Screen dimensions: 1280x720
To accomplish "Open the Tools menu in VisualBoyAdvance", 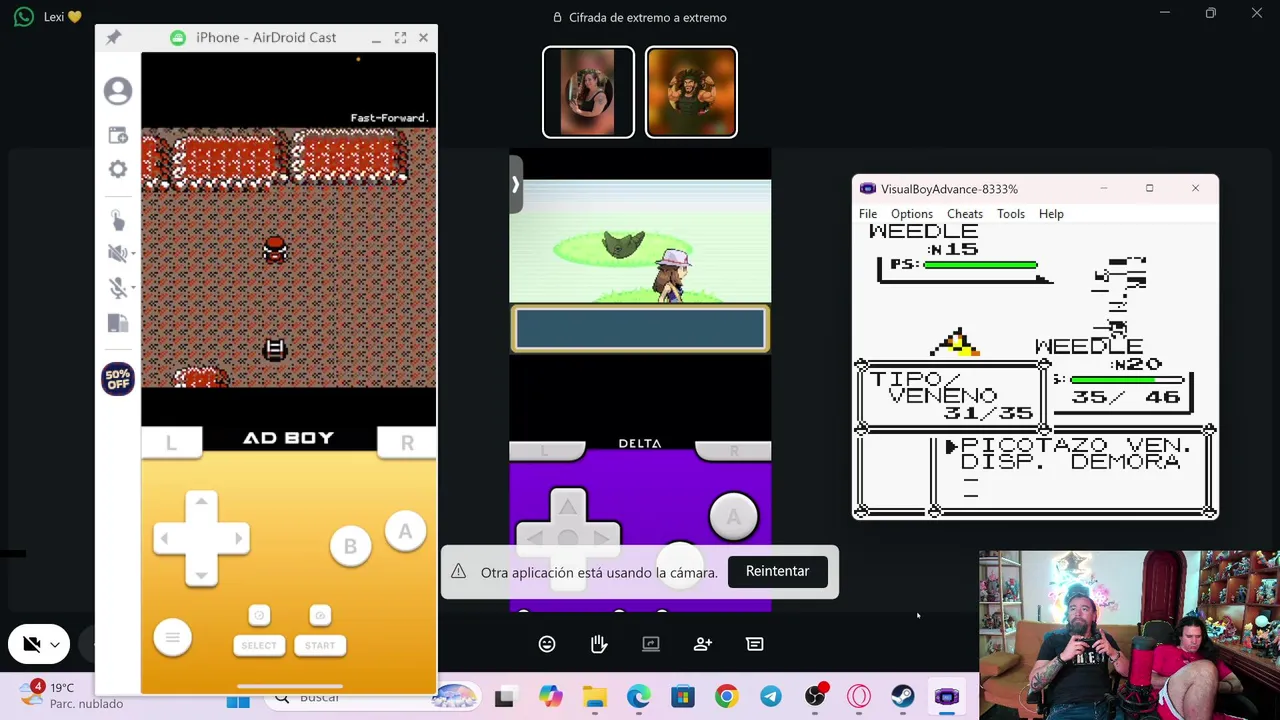I will 1011,214.
